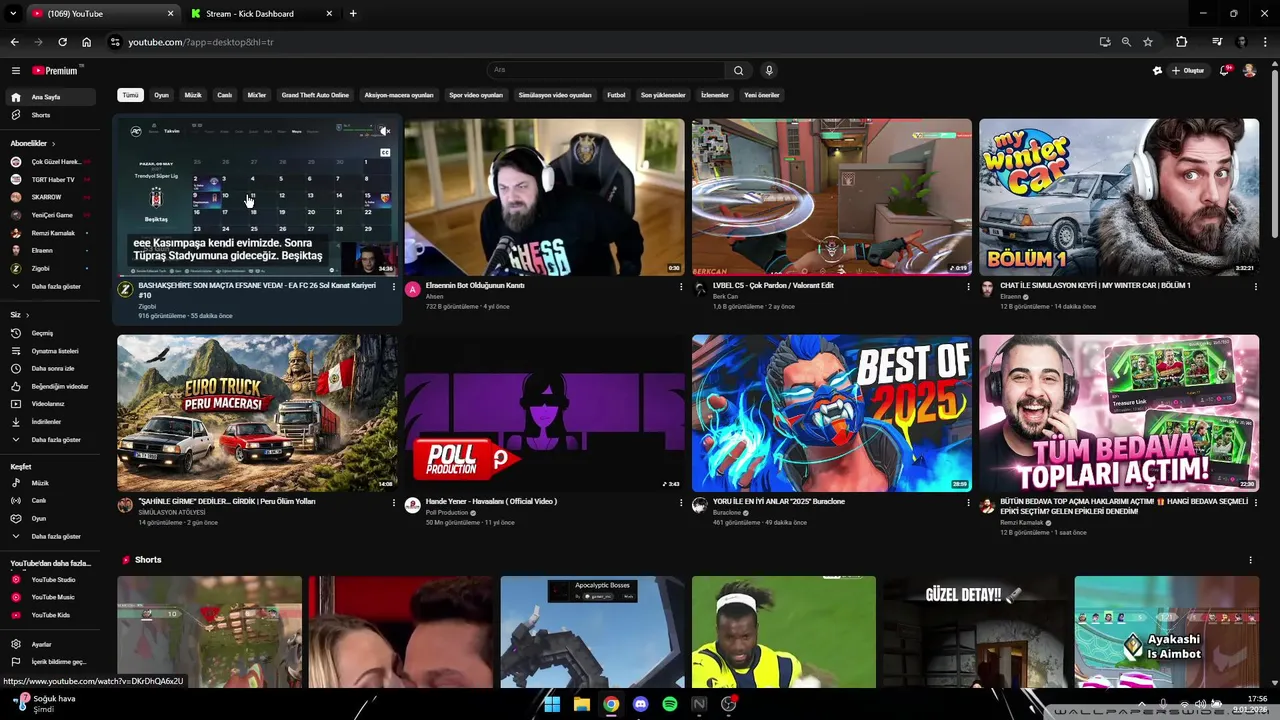Open Chrome media controls icon
This screenshot has width=1280, height=720.
[1216, 42]
